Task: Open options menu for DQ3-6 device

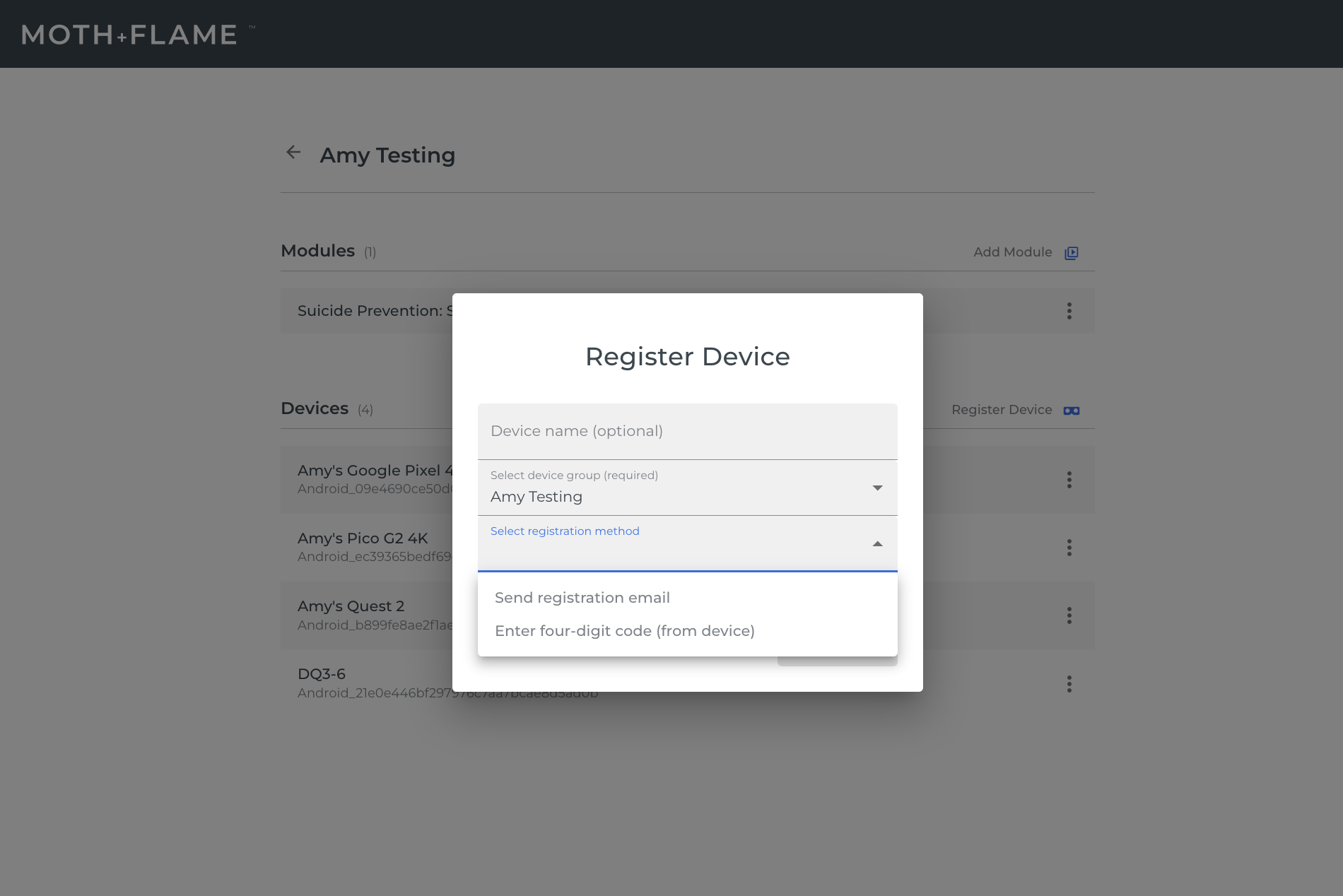Action: [x=1069, y=684]
